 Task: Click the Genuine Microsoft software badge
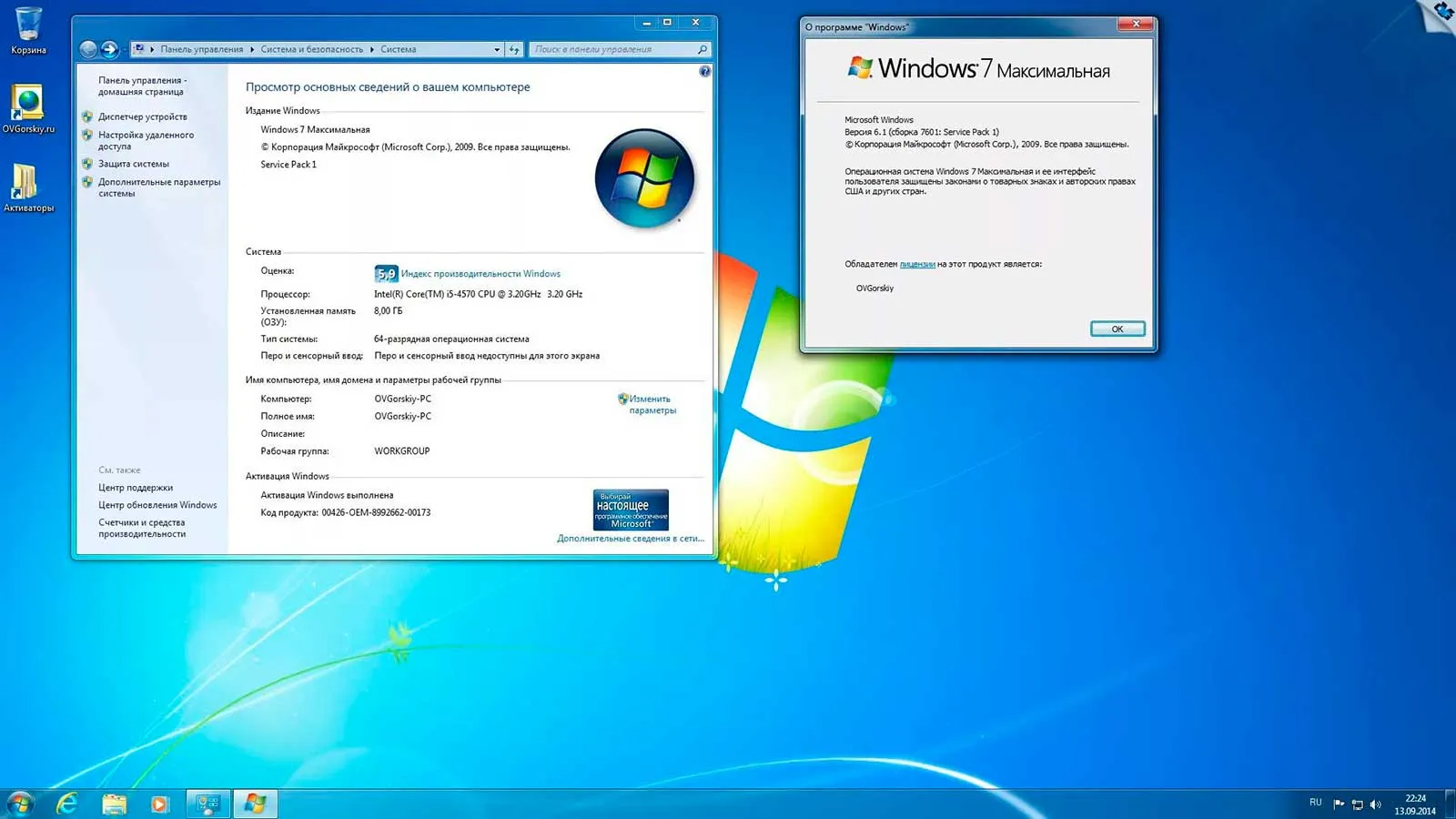click(x=631, y=510)
